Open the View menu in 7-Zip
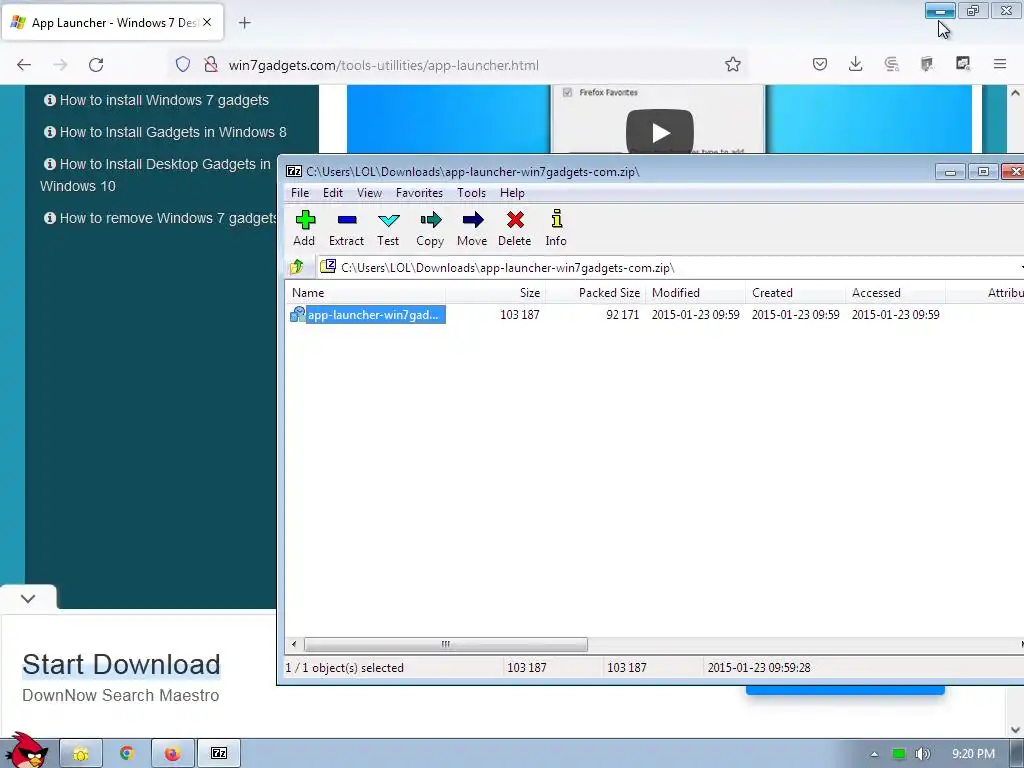 pos(369,193)
